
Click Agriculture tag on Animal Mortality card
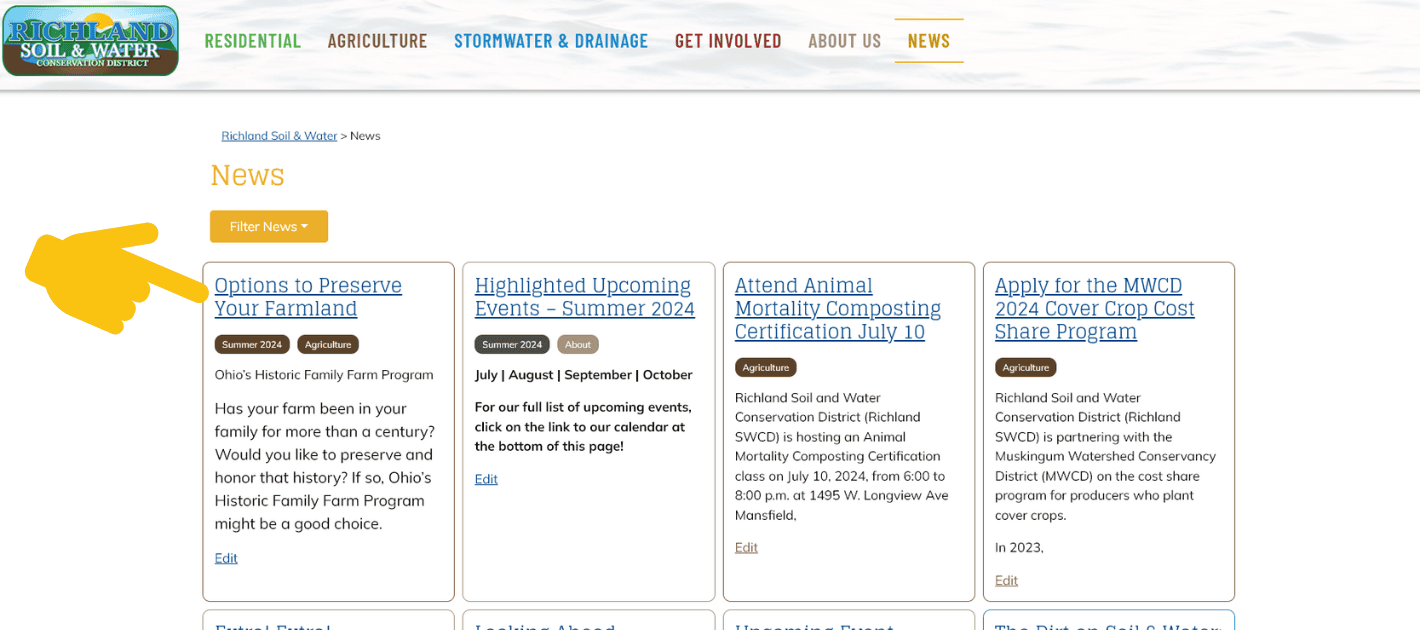[x=766, y=367]
